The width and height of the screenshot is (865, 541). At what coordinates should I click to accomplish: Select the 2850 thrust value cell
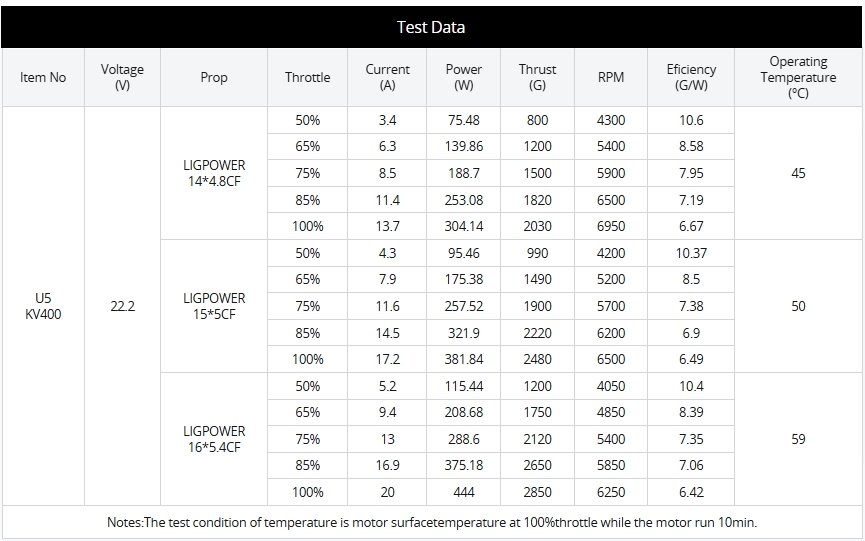coord(537,492)
